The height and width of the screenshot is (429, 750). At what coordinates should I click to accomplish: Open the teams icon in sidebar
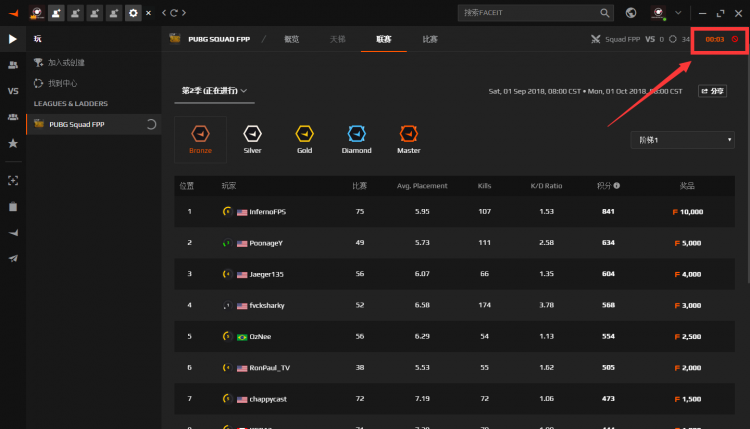click(13, 117)
